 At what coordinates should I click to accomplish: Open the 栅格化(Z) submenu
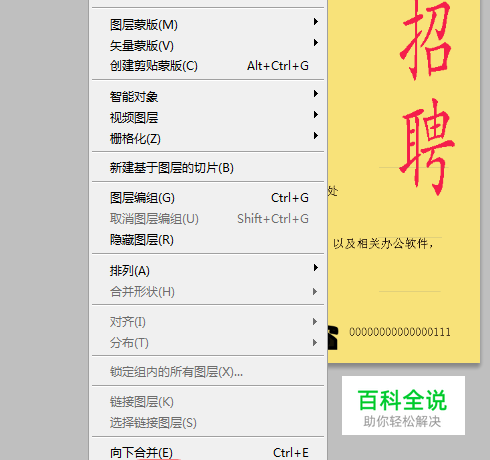208,138
